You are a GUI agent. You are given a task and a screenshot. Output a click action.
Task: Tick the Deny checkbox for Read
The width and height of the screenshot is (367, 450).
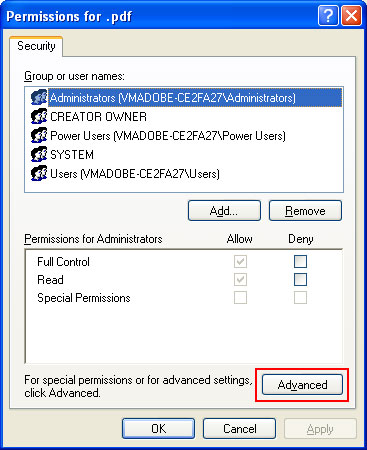click(x=300, y=279)
